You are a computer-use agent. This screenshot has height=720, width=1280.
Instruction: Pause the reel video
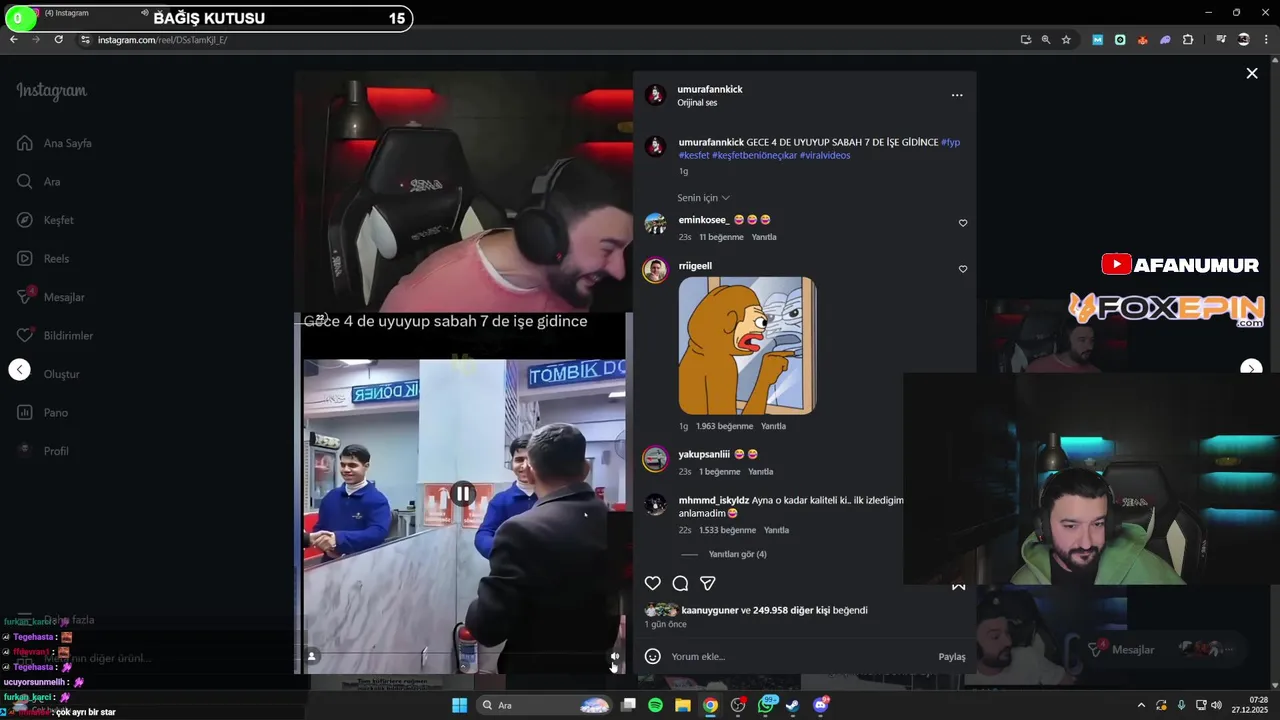coord(462,493)
